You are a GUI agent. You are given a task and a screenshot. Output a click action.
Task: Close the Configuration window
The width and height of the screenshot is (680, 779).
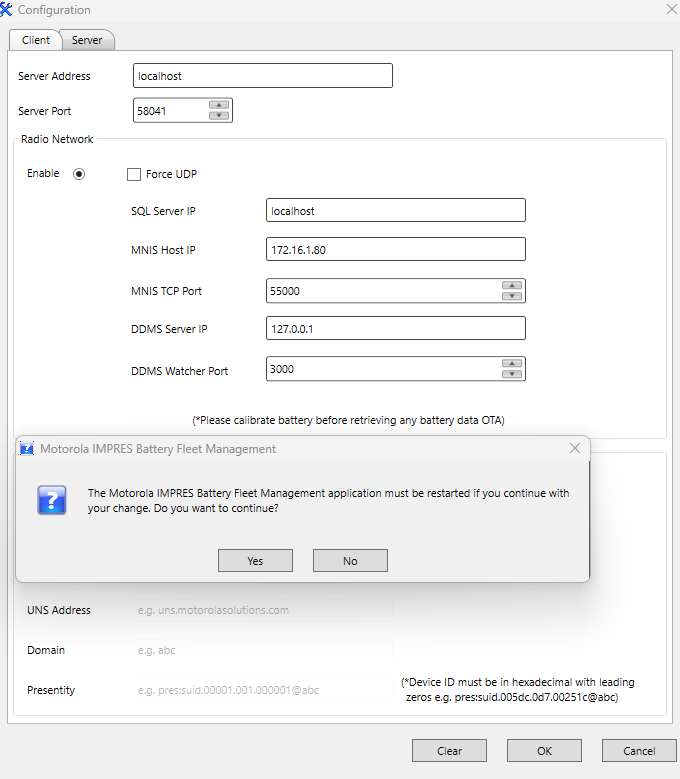(672, 9)
